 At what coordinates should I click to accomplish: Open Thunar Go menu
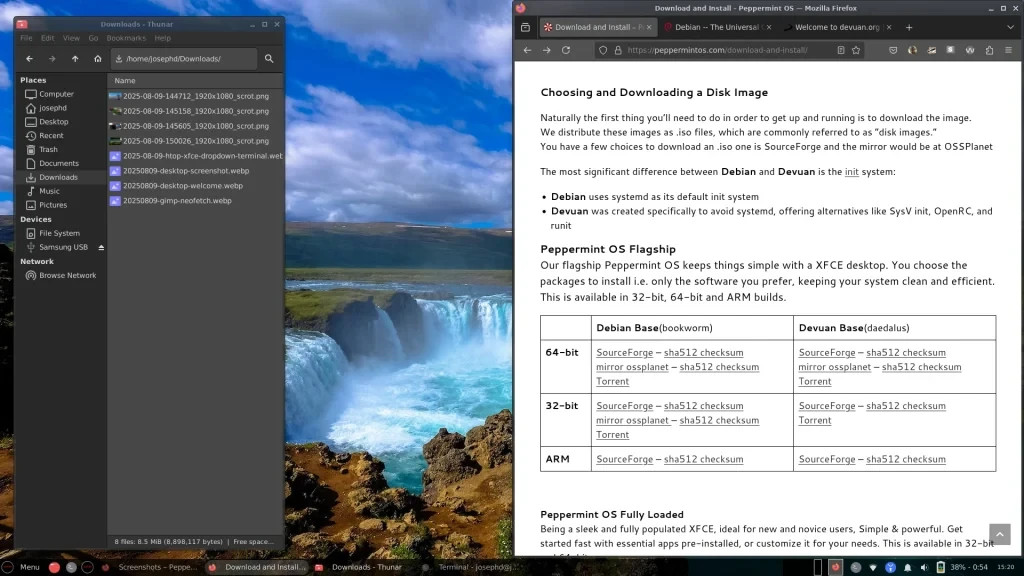(x=93, y=39)
